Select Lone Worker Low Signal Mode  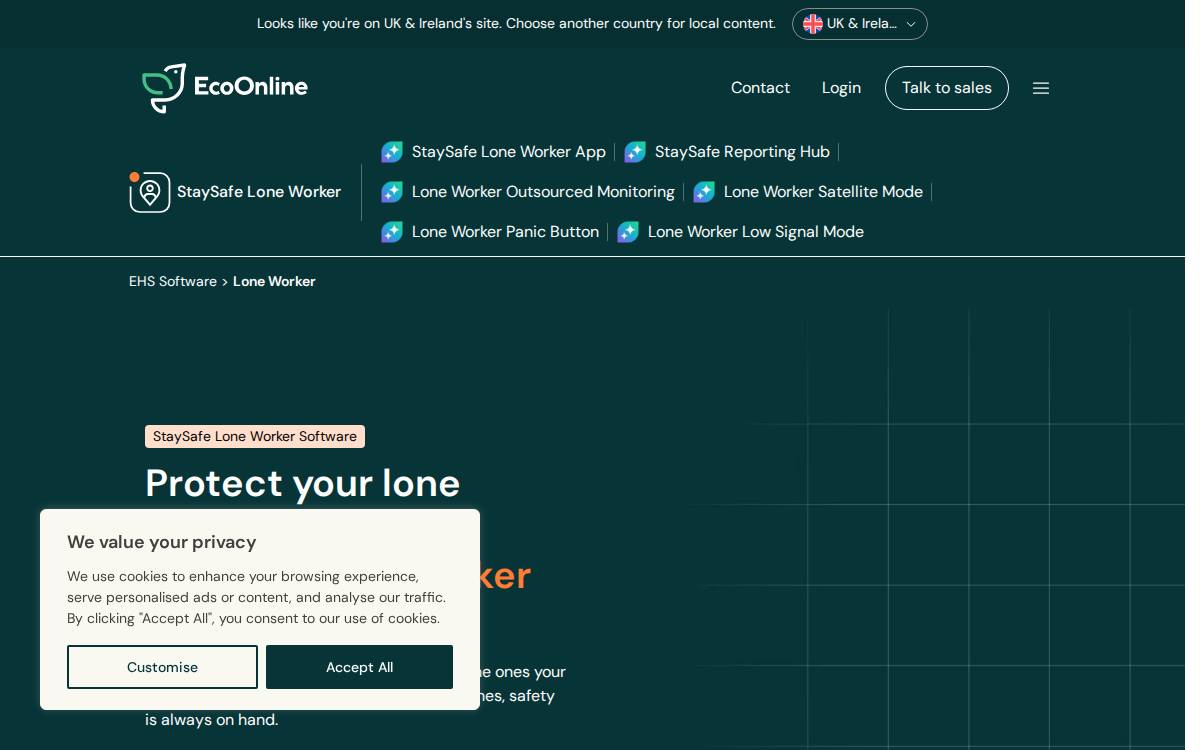pyautogui.click(x=756, y=232)
